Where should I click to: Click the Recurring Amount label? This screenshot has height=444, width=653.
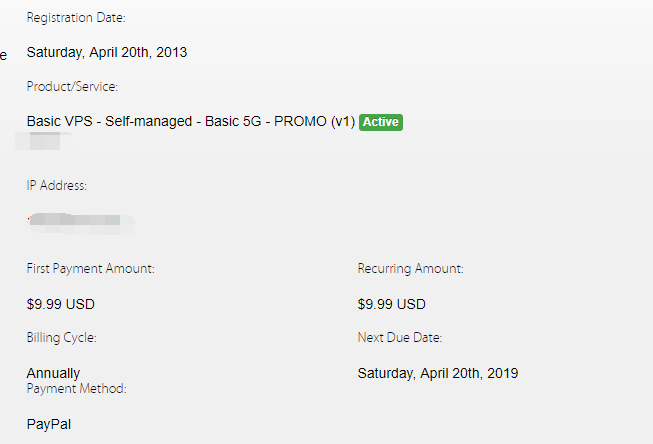coord(410,269)
